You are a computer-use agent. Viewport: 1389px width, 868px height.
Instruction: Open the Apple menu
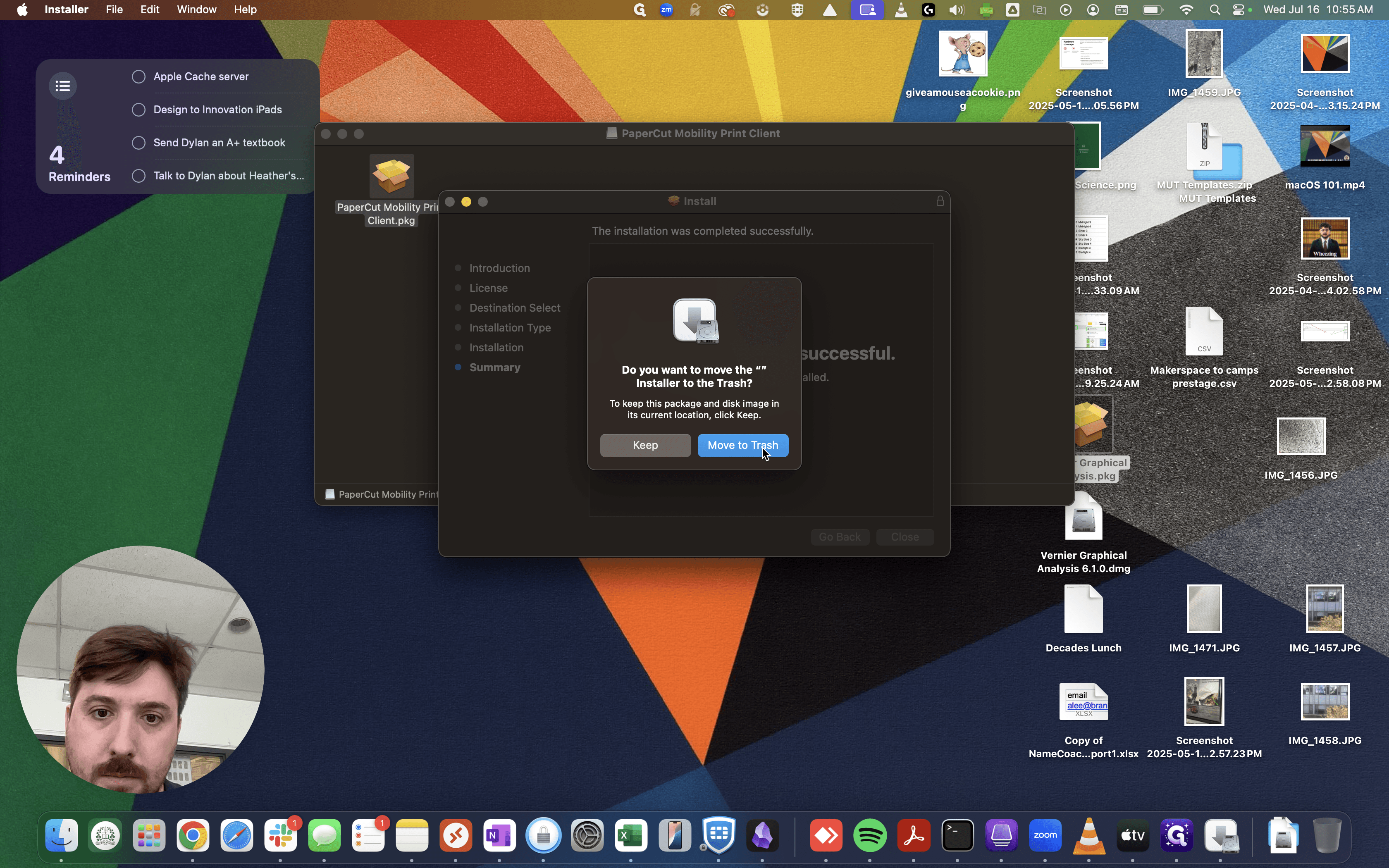tap(22, 10)
